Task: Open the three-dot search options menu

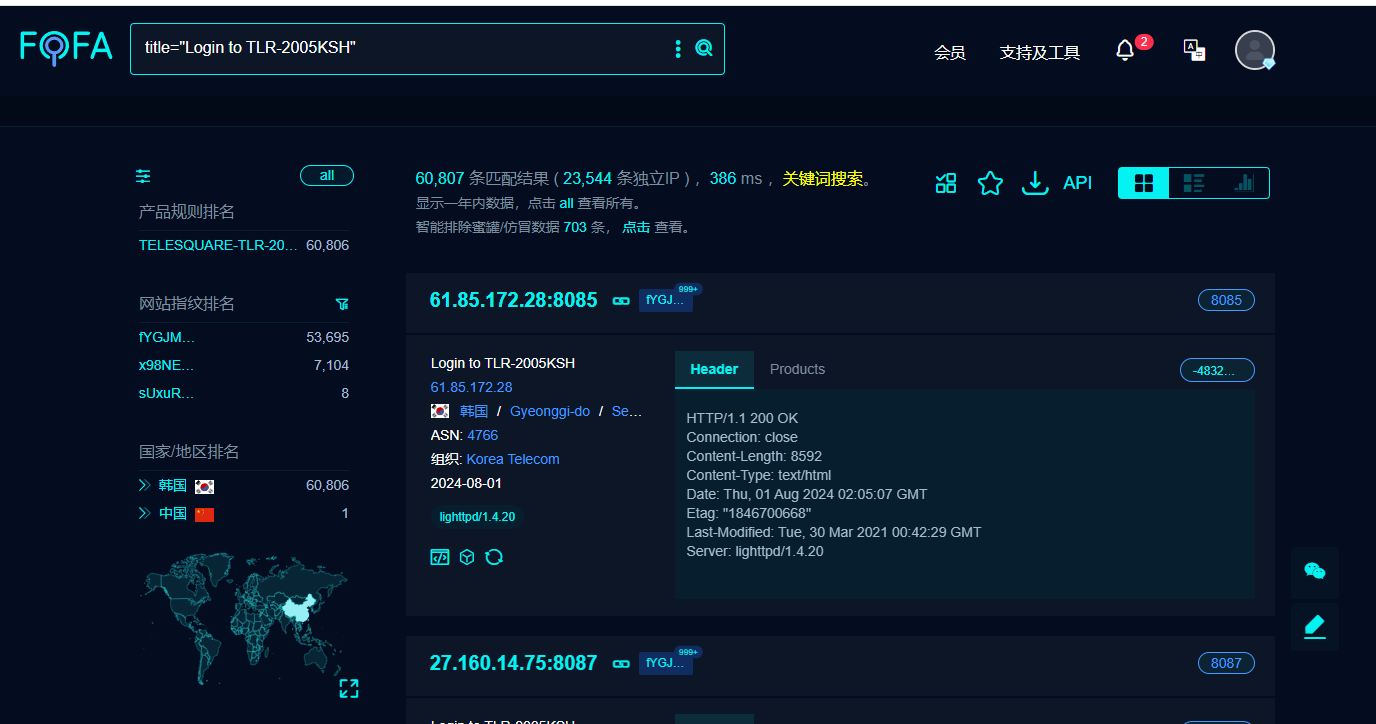Action: point(678,48)
